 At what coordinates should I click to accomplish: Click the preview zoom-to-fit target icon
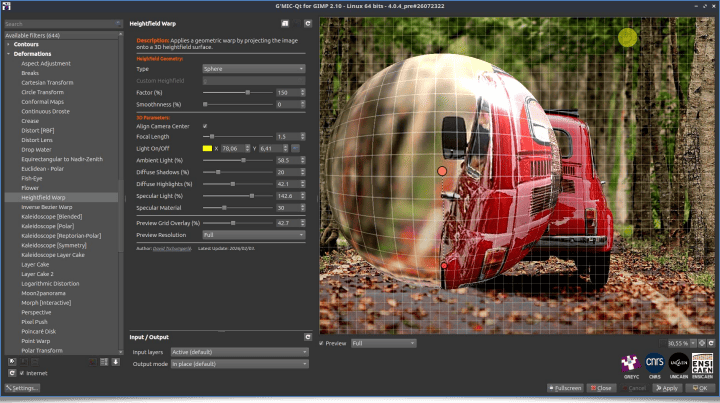702,343
